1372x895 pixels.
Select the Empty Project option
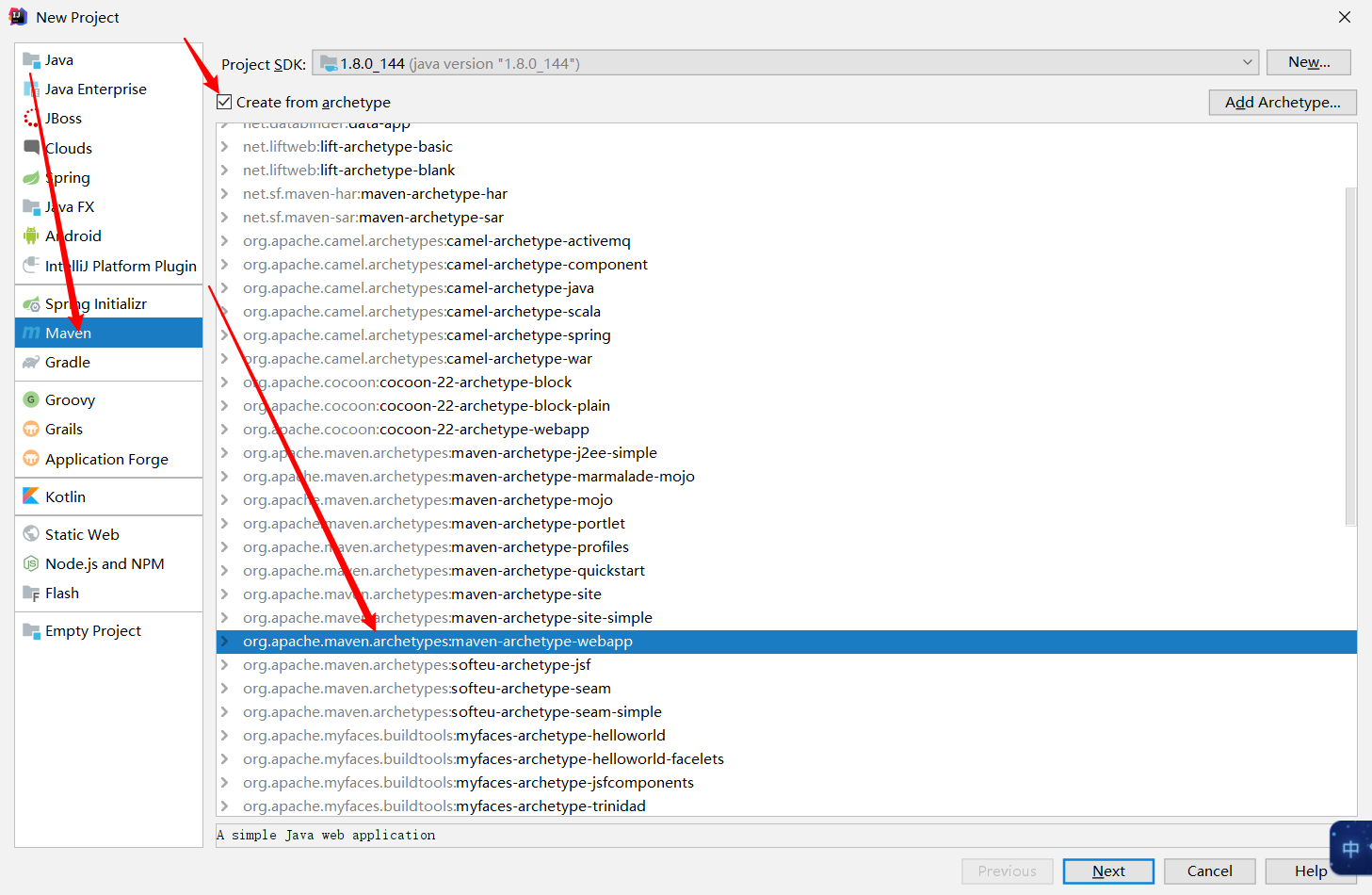click(108, 630)
